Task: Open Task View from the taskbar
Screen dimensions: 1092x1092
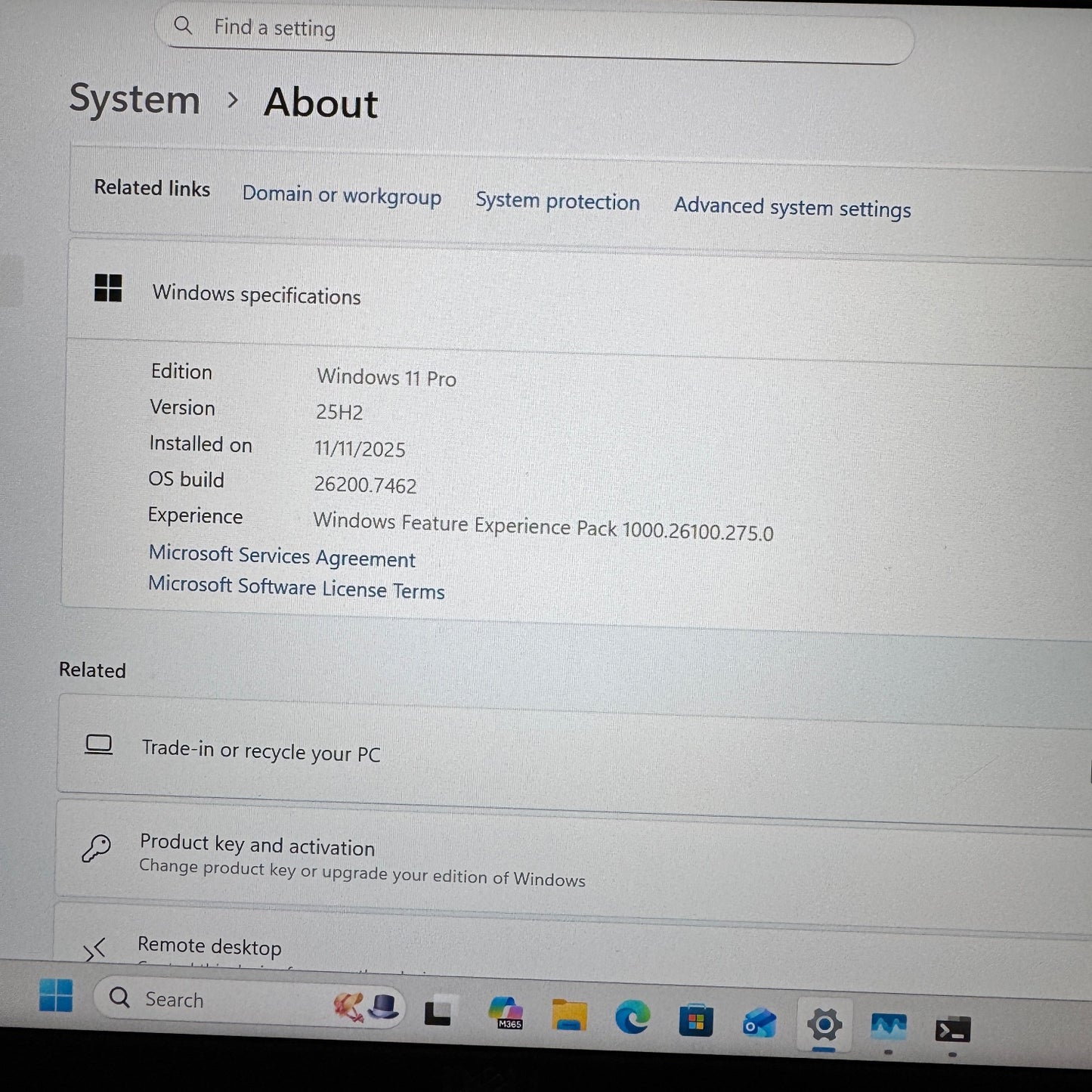Action: pyautogui.click(x=438, y=1013)
